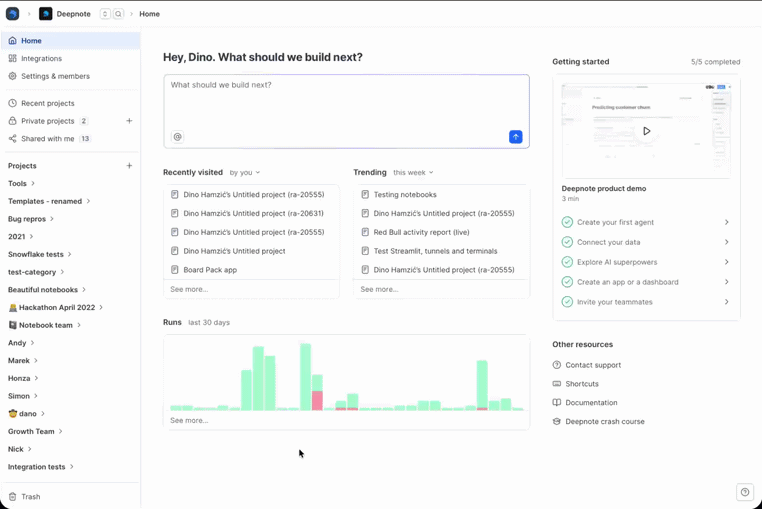Open Red Bull activity report (live)
Image resolution: width=762 pixels, height=509 pixels.
tap(441, 232)
